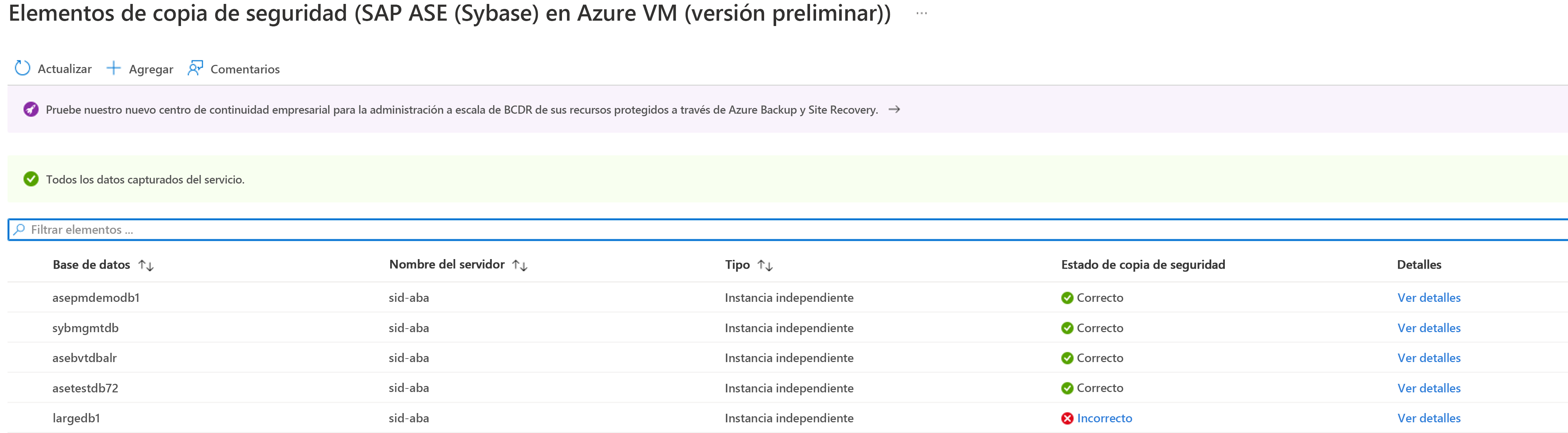This screenshot has width=1568, height=433.
Task: Click the Incorrecto status link
Action: (x=1104, y=418)
